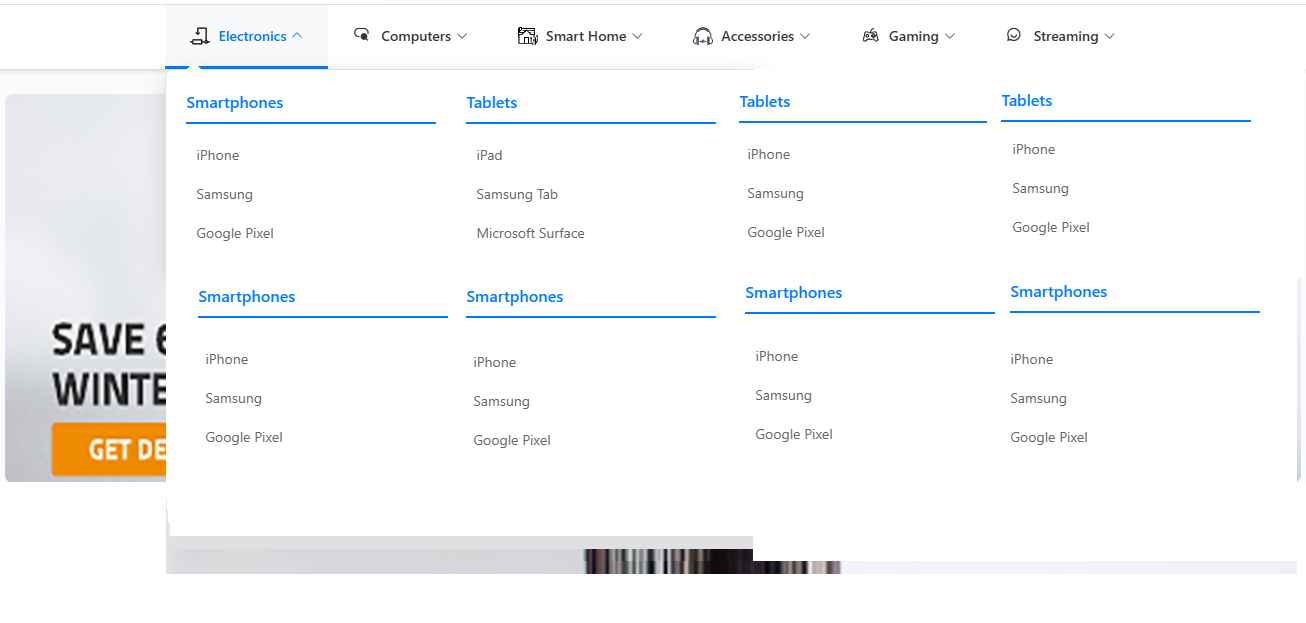Collapse the Electronics menu with its chevron
The width and height of the screenshot is (1306, 623).
pos(297,36)
